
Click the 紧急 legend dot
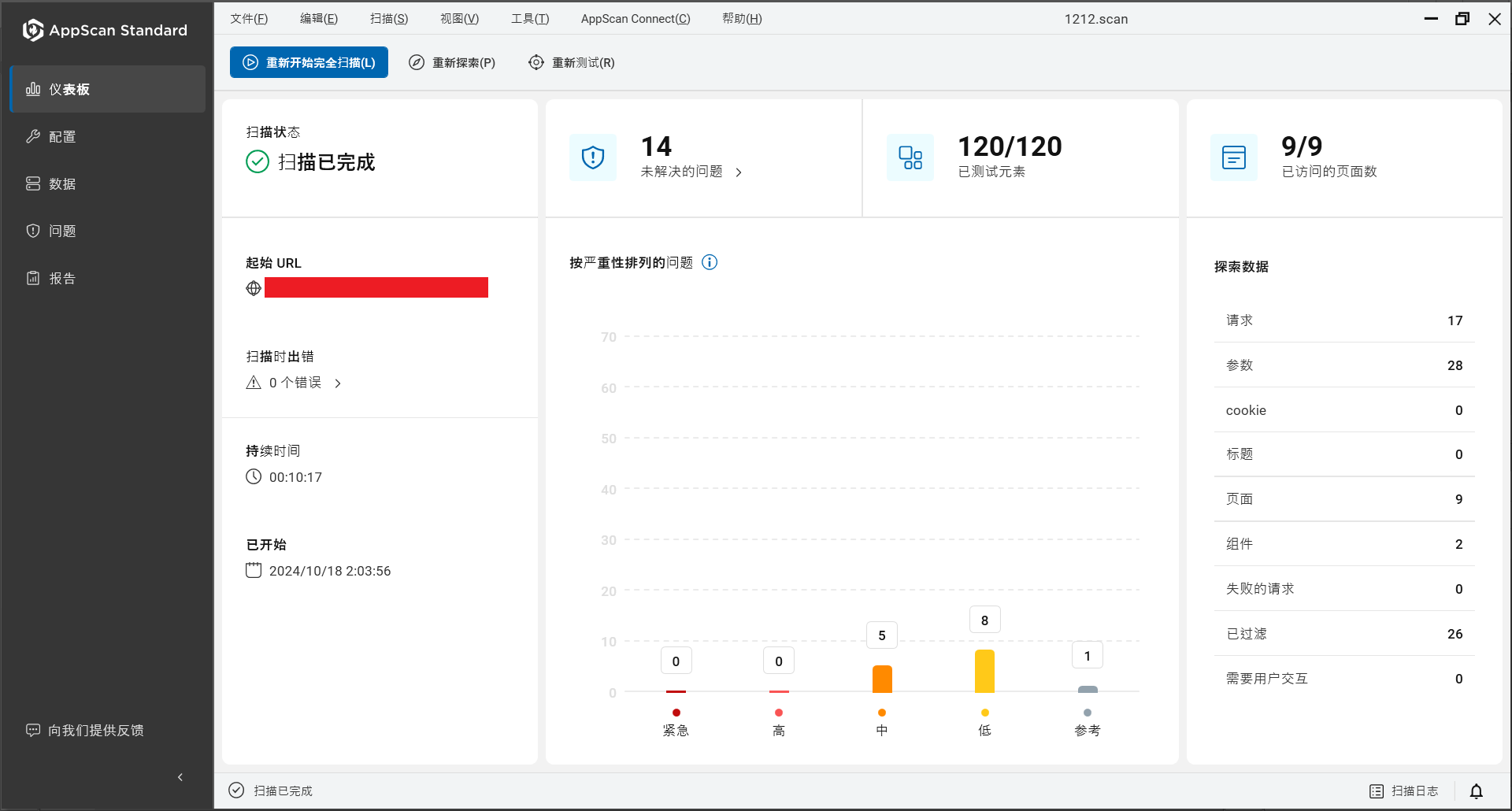pyautogui.click(x=676, y=713)
